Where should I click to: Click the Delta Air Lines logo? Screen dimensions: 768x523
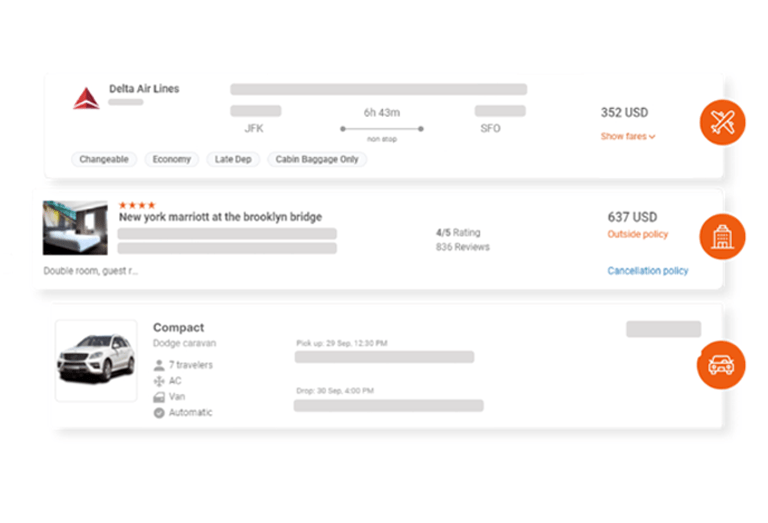(86, 98)
